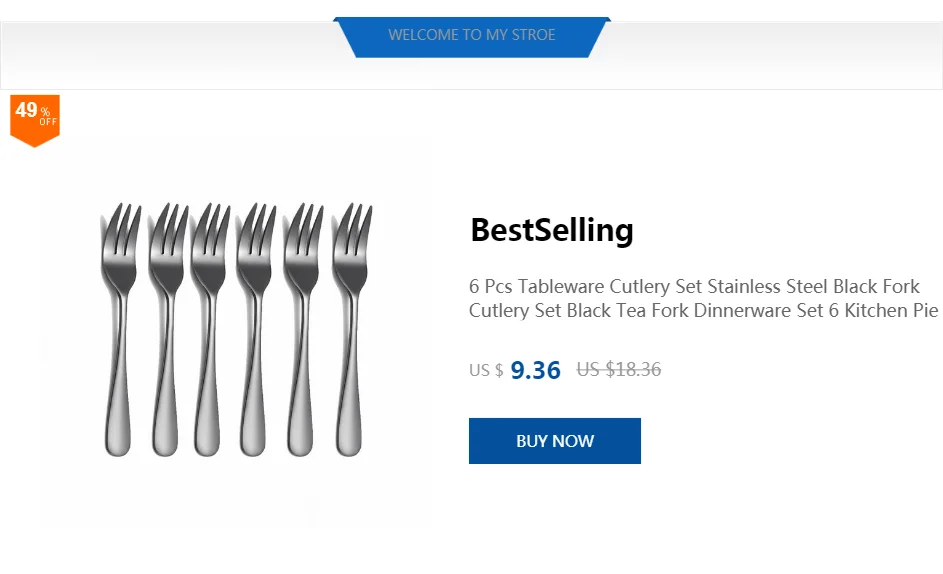Click the BUY NOW button
This screenshot has width=943, height=574.
(x=554, y=441)
